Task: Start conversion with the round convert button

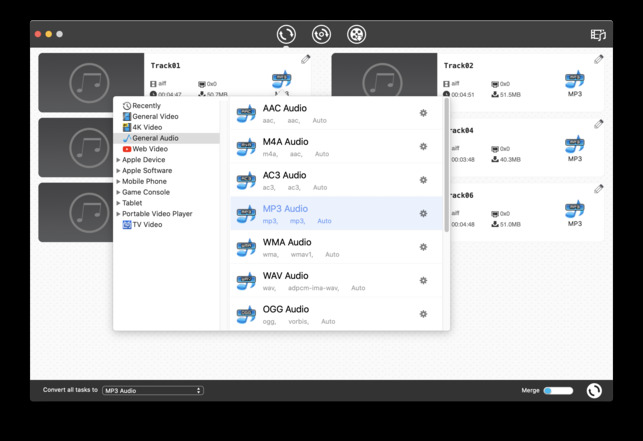Action: click(594, 391)
